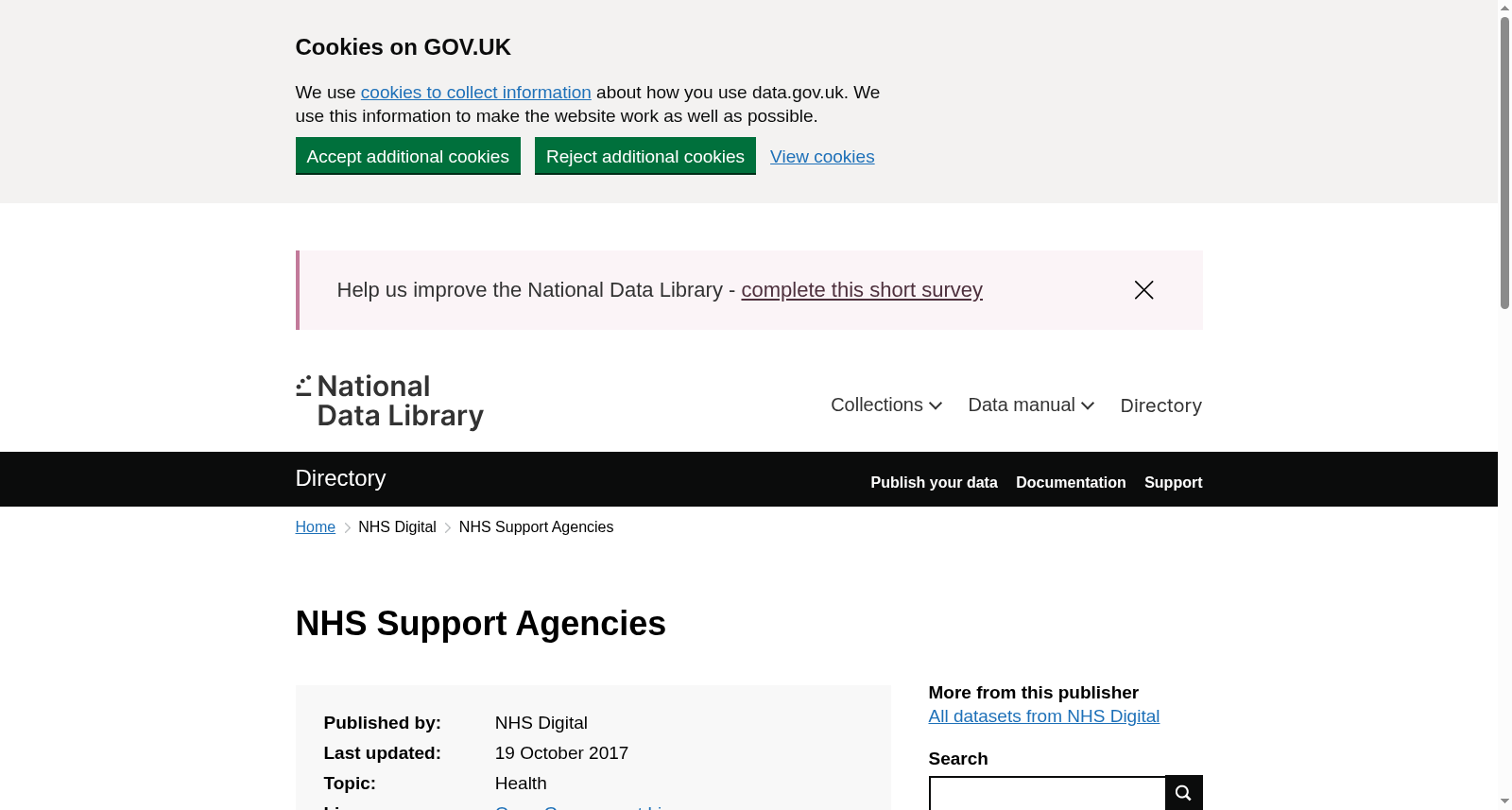Accept additional cookies
Screen dimensions: 1512x810
[x=408, y=156]
